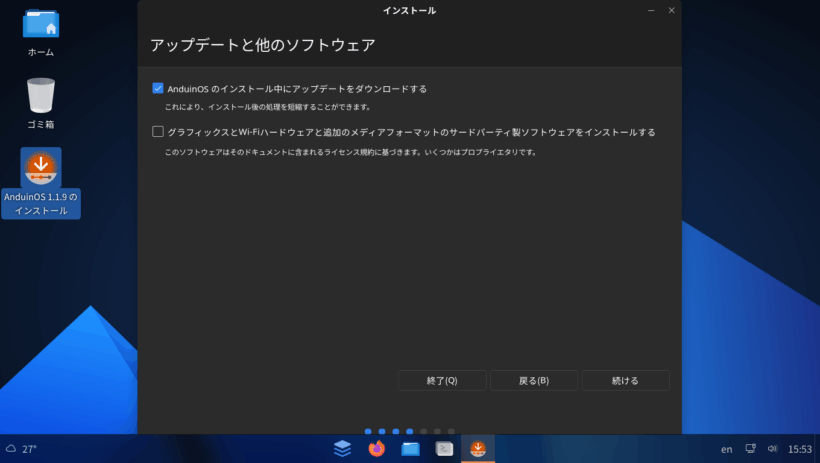This screenshot has width=820, height=463.
Task: Open the file manager from the taskbar
Action: [x=410, y=449]
